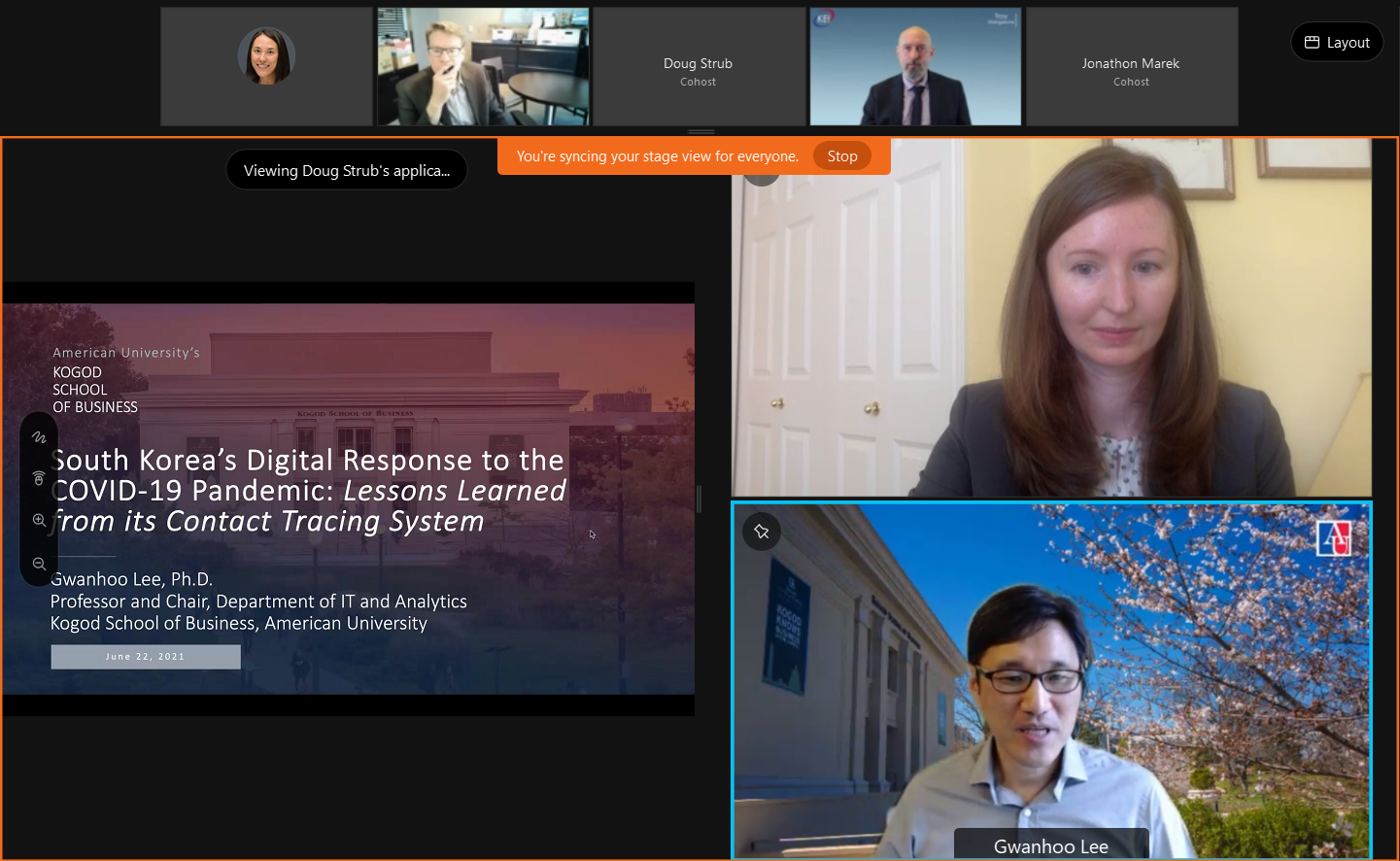Select the annotate scribble tool
The image size is (1400, 861).
click(x=39, y=437)
